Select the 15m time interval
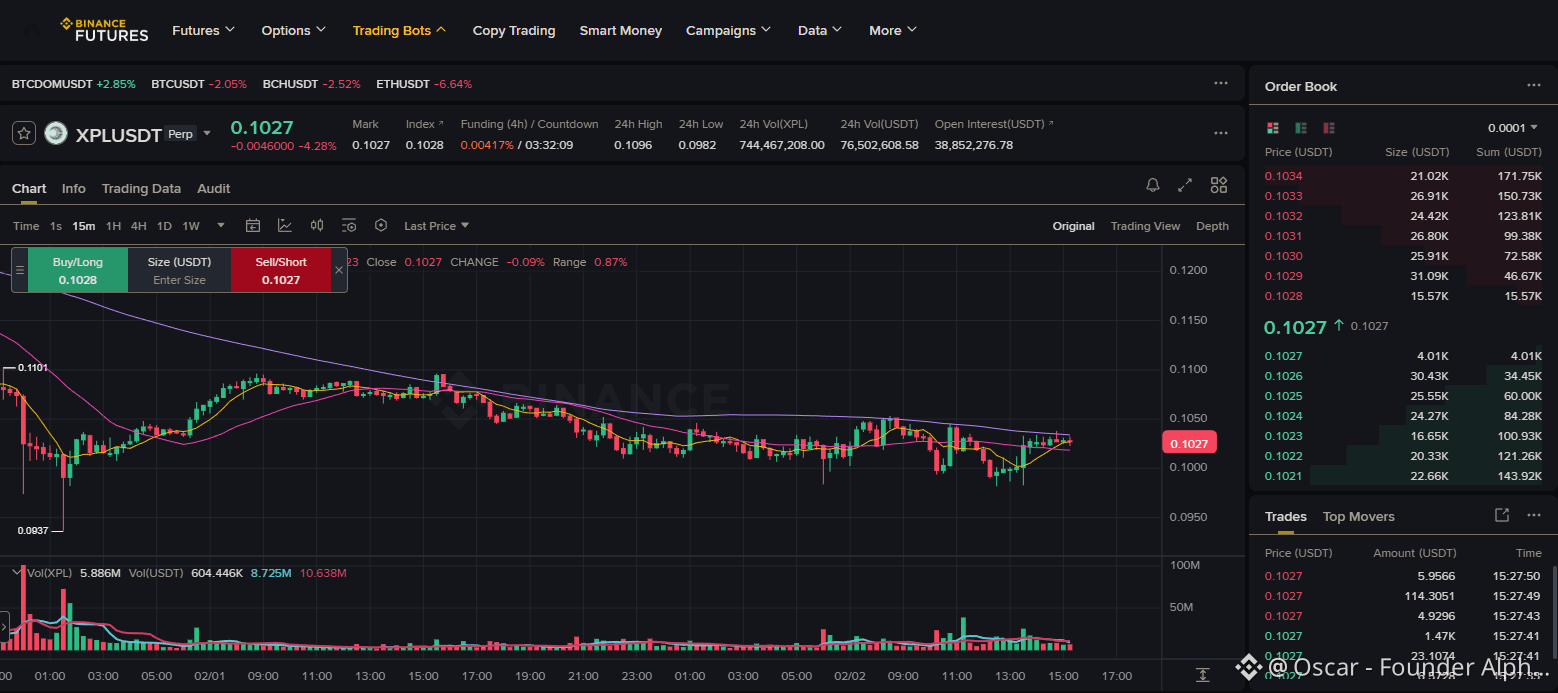1558x693 pixels. [84, 226]
